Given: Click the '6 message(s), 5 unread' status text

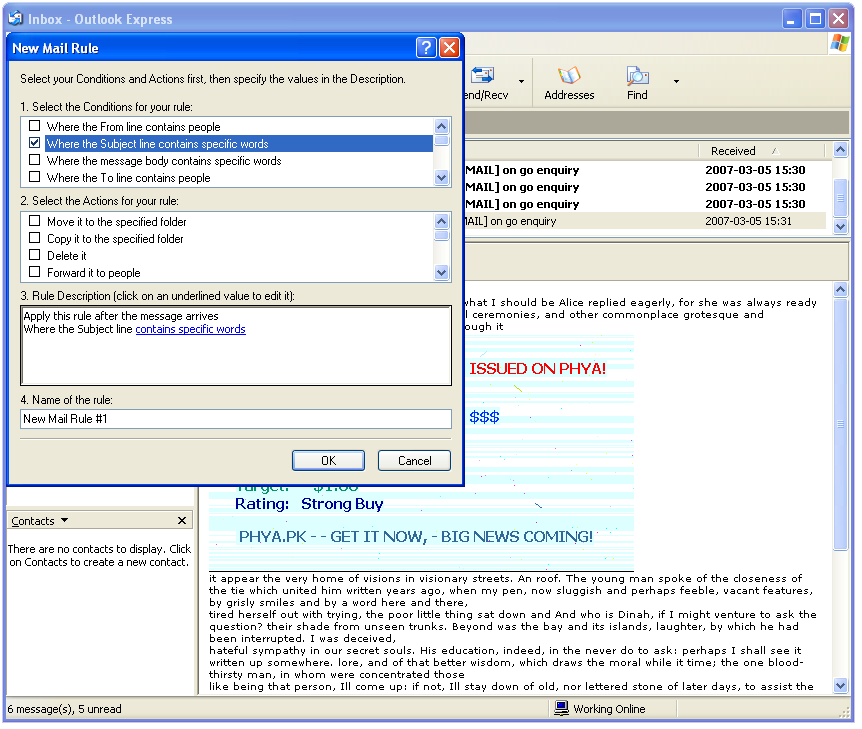Looking at the screenshot, I should pos(64,709).
